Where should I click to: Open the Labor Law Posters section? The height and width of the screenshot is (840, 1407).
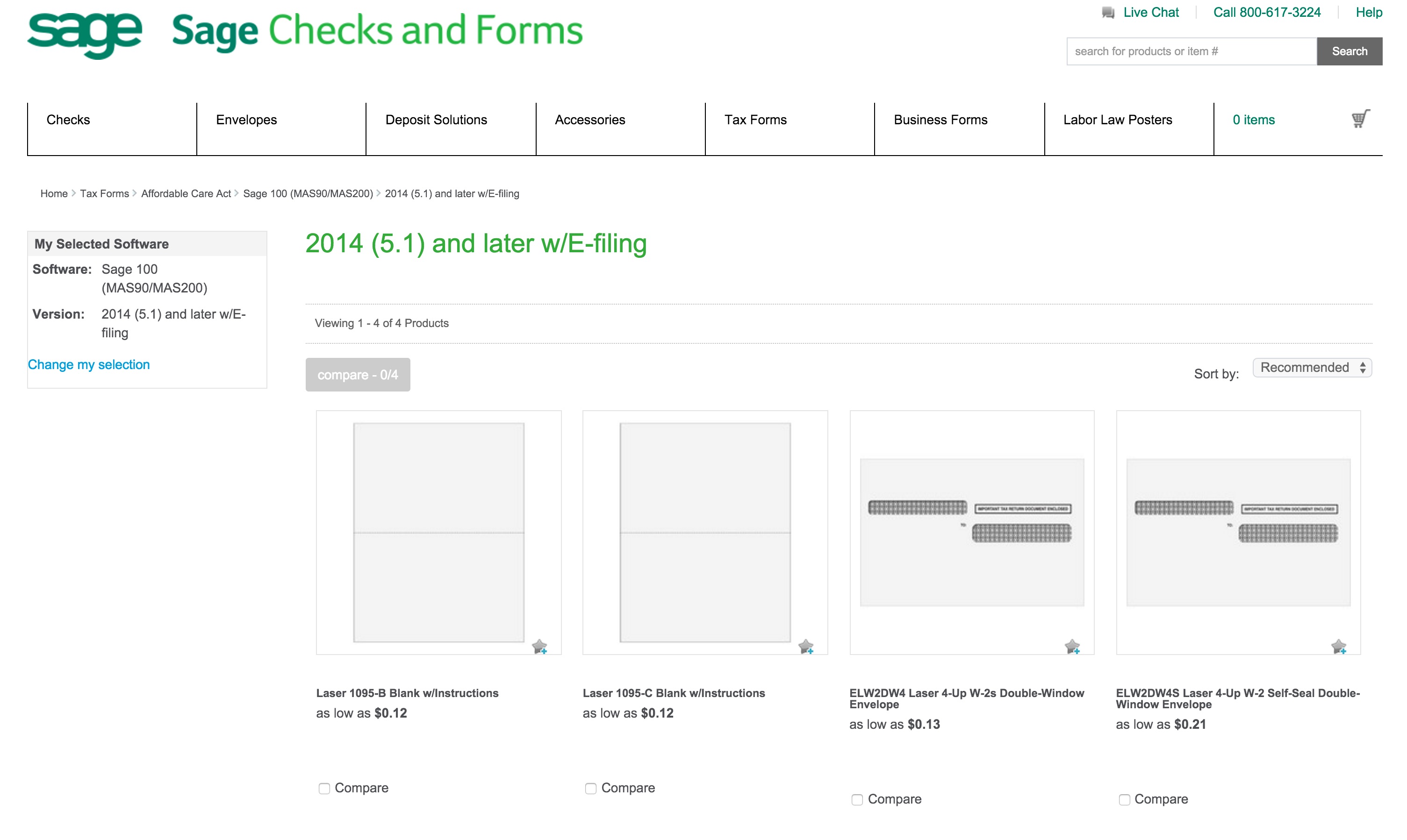1118,120
